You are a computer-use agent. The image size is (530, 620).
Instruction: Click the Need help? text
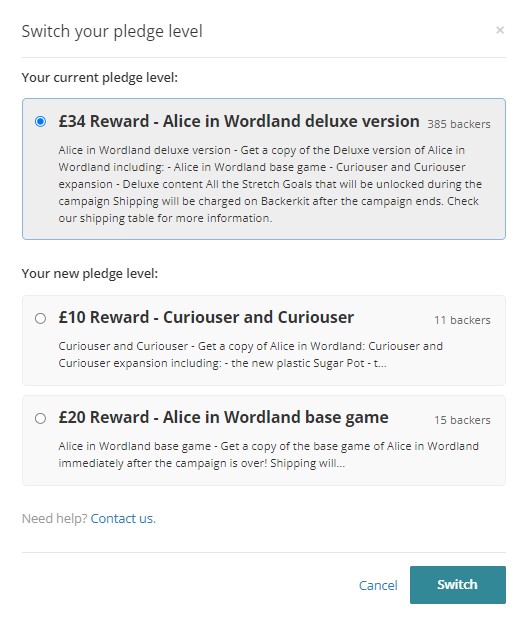(x=55, y=518)
